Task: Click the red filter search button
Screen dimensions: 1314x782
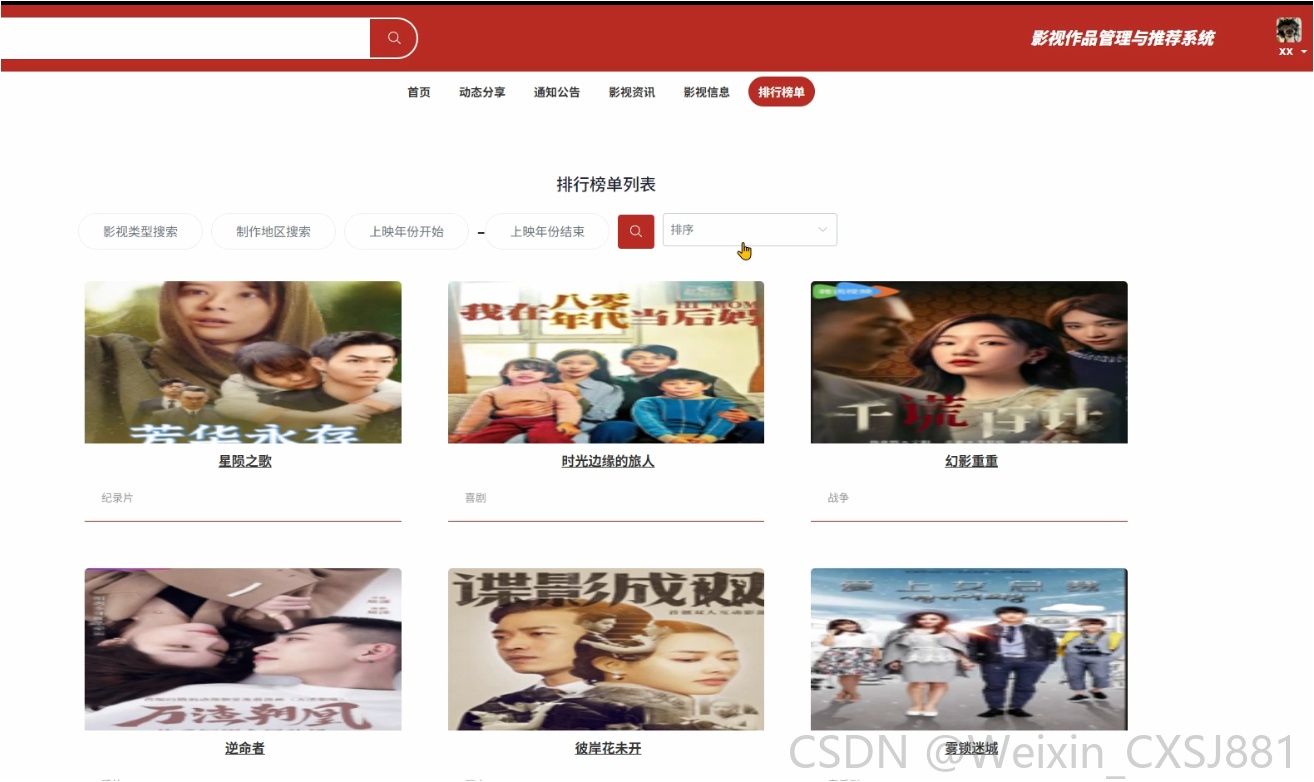Action: (x=636, y=231)
